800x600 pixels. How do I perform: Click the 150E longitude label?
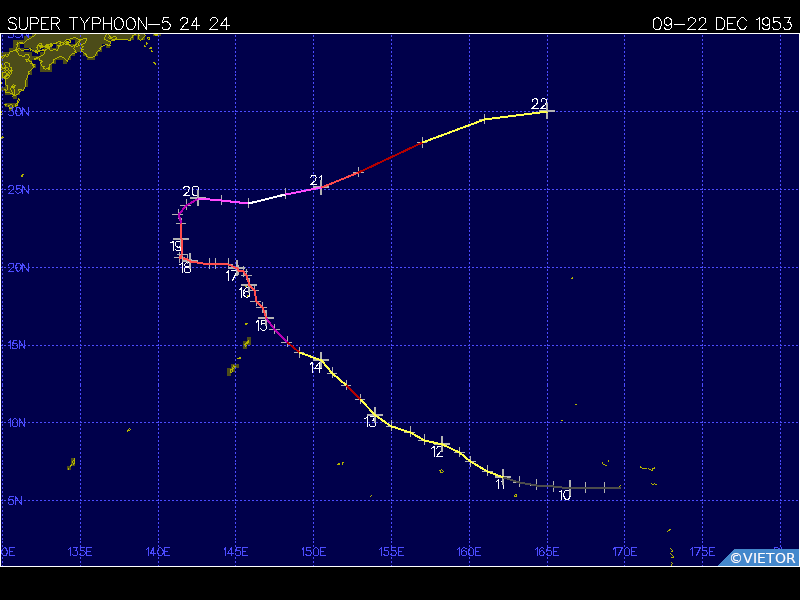click(313, 552)
